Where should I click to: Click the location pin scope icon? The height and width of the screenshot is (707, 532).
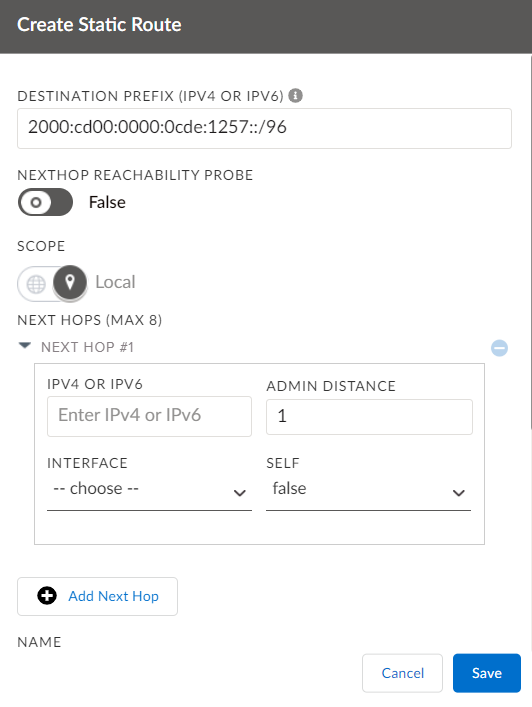point(70,283)
